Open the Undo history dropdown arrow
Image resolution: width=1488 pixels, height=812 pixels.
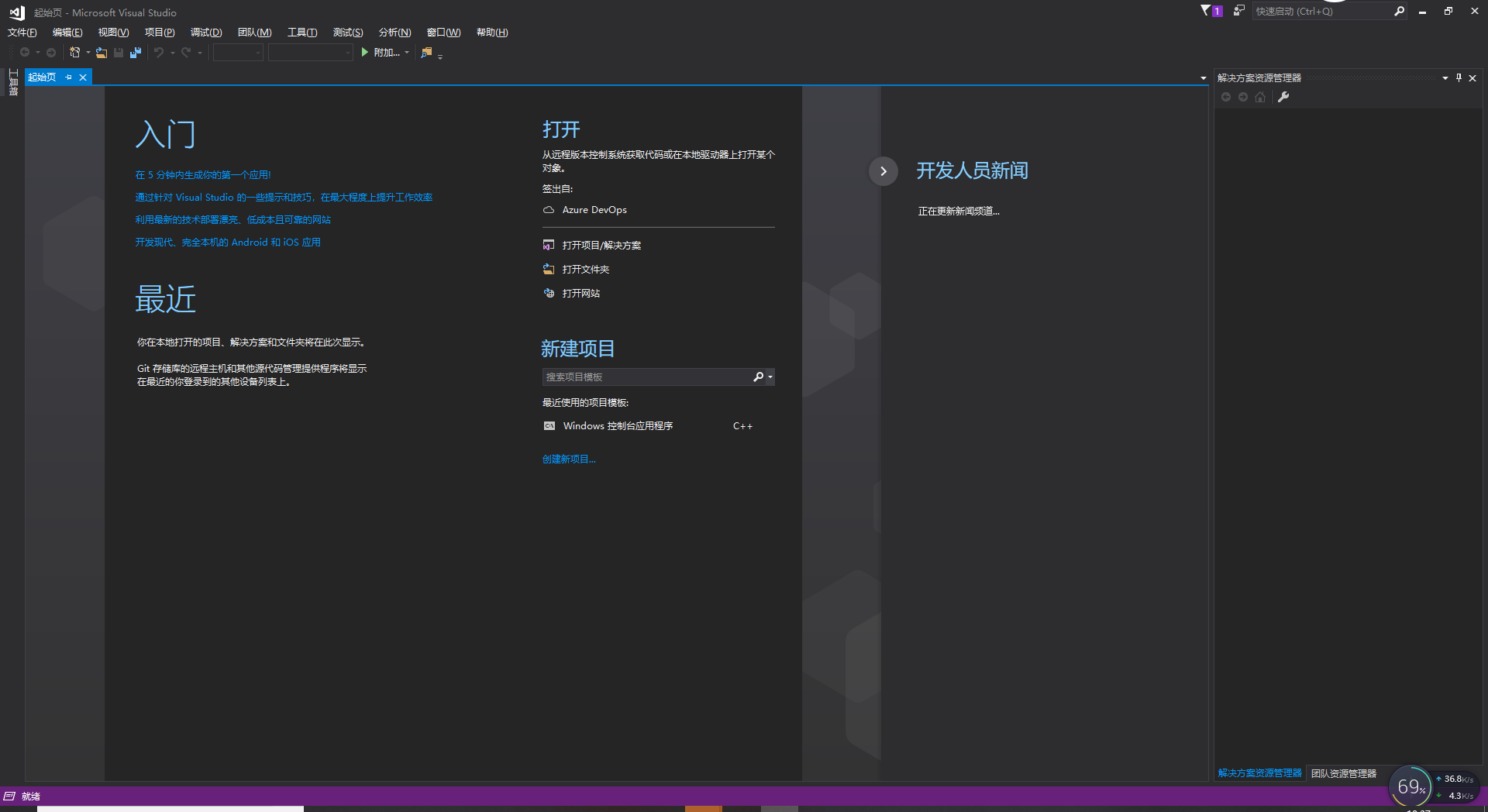click(172, 53)
